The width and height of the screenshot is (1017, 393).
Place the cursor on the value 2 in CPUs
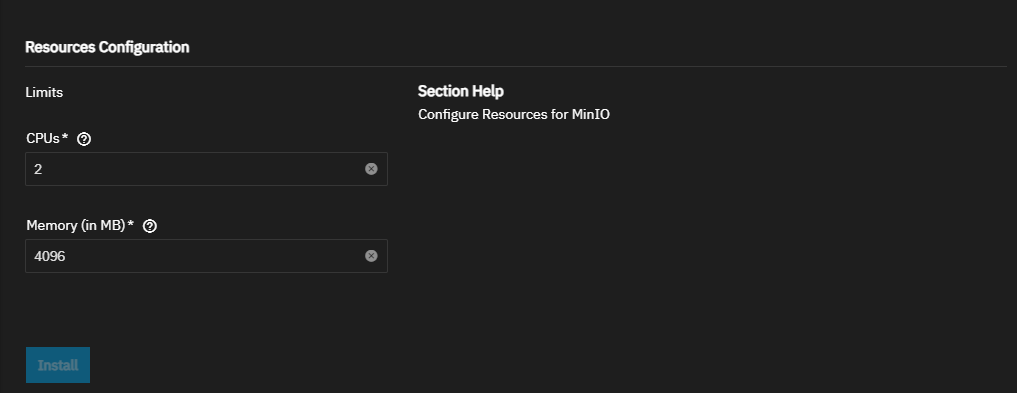coord(38,169)
